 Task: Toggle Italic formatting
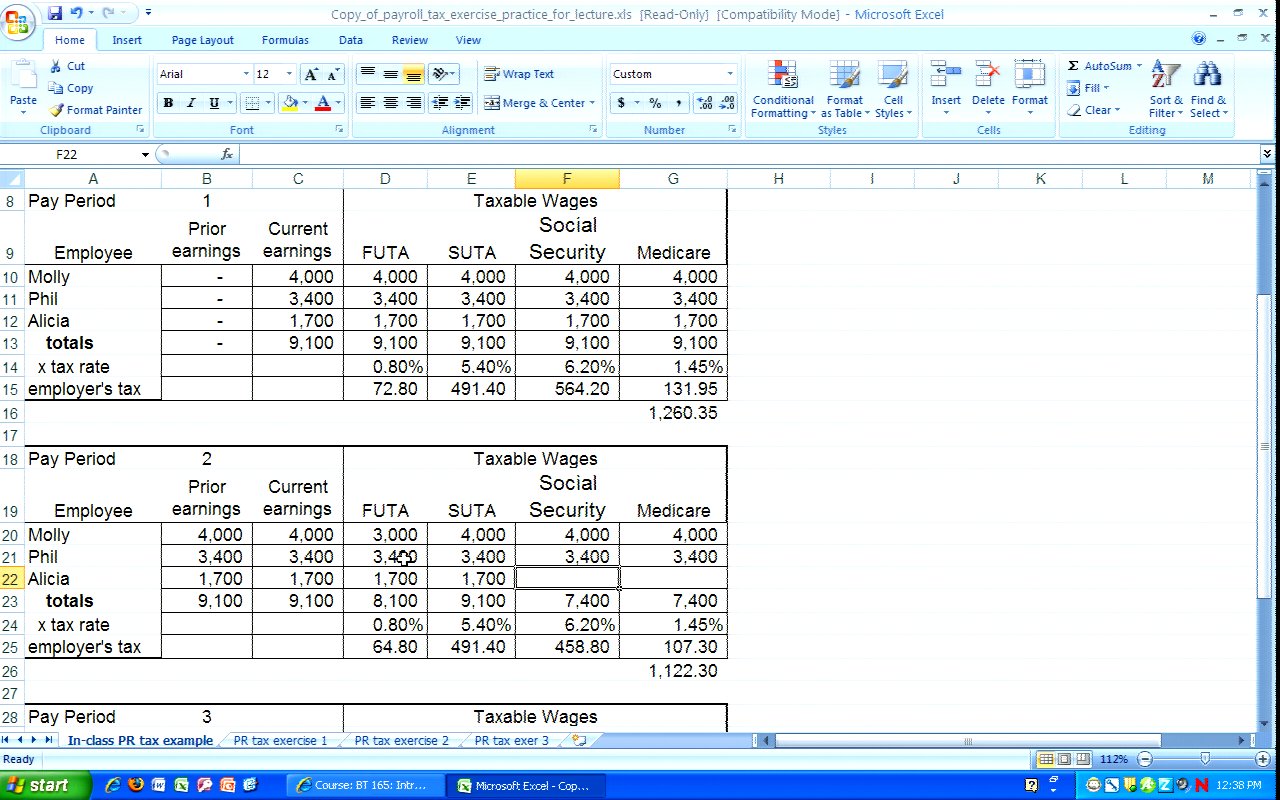[191, 103]
